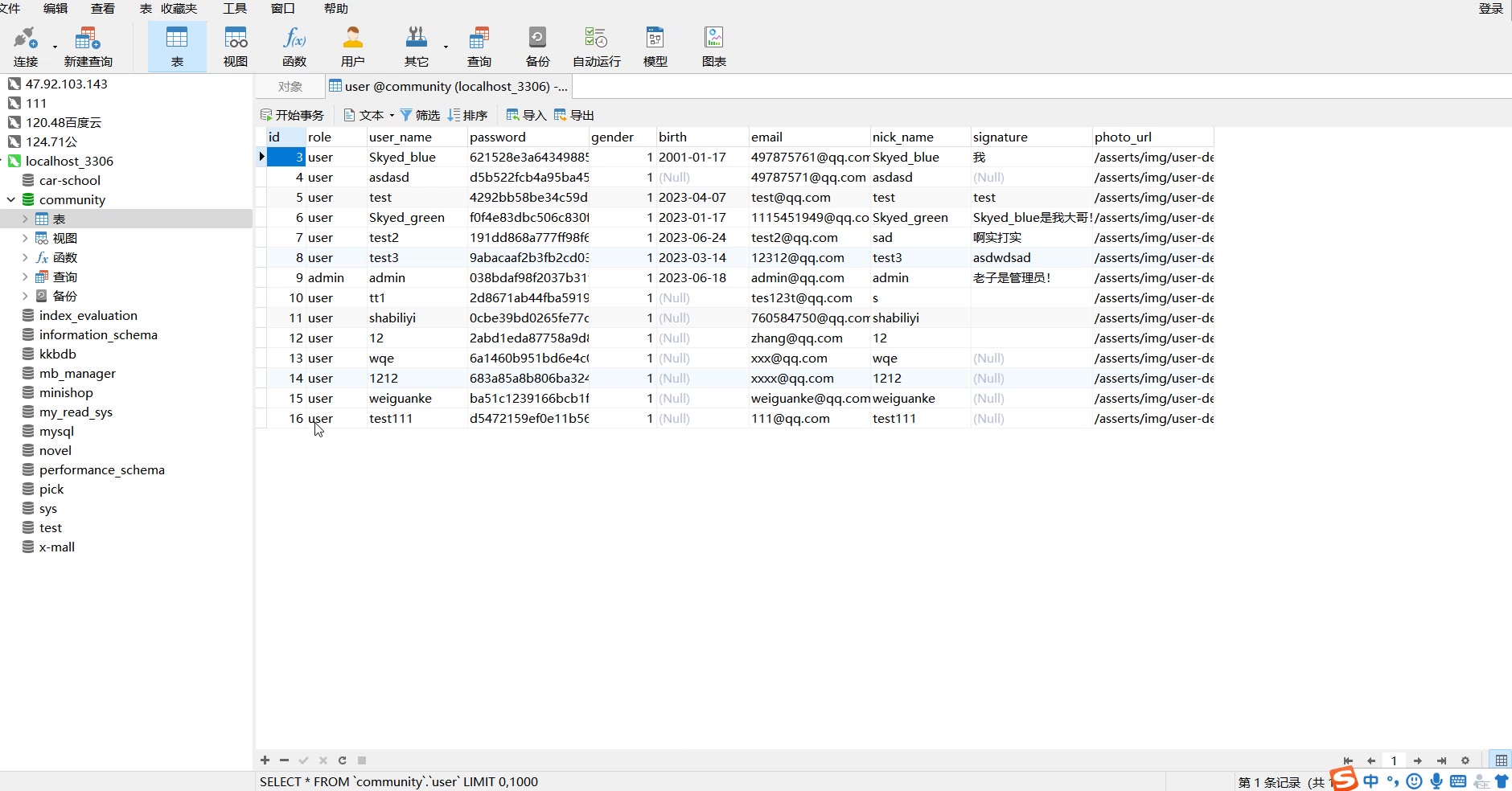Click the Export button
1512x791 pixels.
(574, 116)
